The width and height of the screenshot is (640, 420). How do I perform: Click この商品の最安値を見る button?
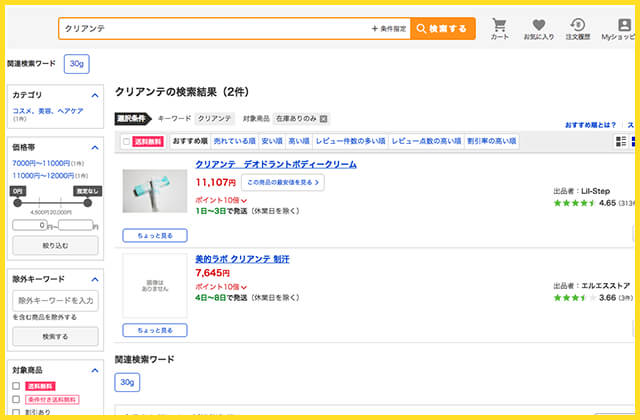(x=283, y=182)
